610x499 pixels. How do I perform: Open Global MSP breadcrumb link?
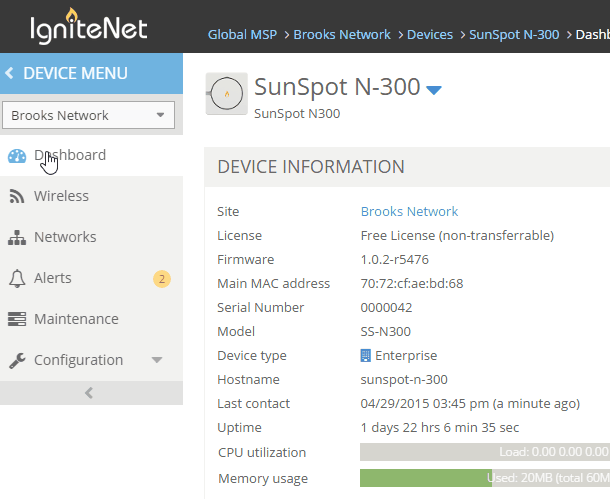(242, 35)
